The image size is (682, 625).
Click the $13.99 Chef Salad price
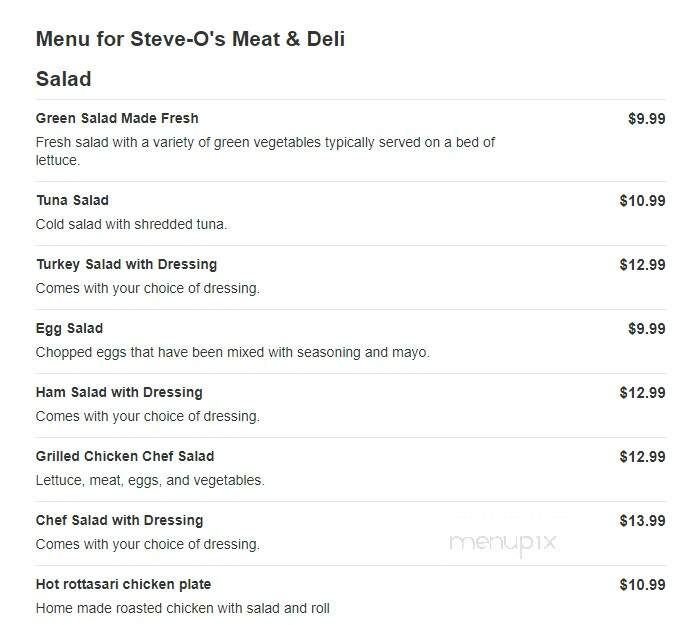point(642,521)
